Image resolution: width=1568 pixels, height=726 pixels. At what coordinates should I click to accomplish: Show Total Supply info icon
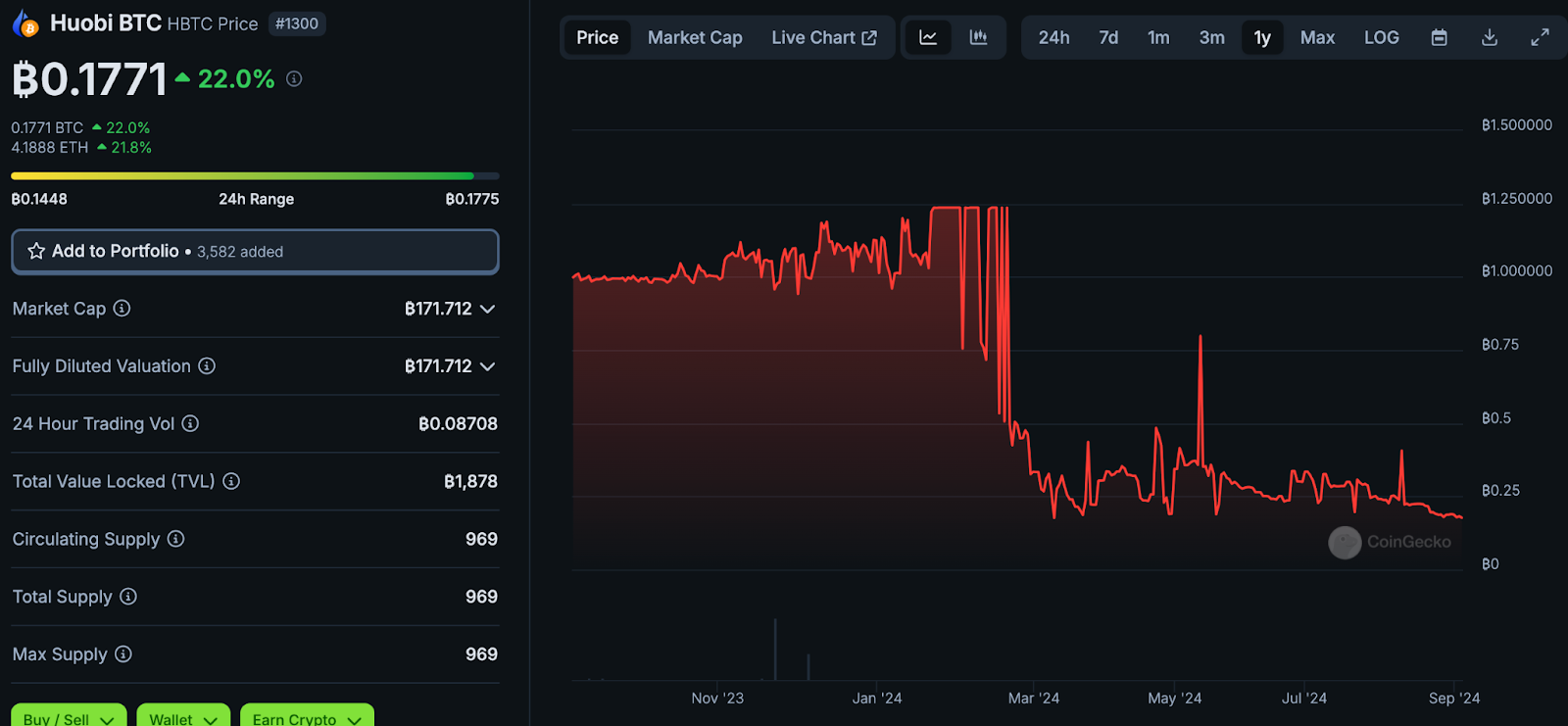tap(128, 597)
